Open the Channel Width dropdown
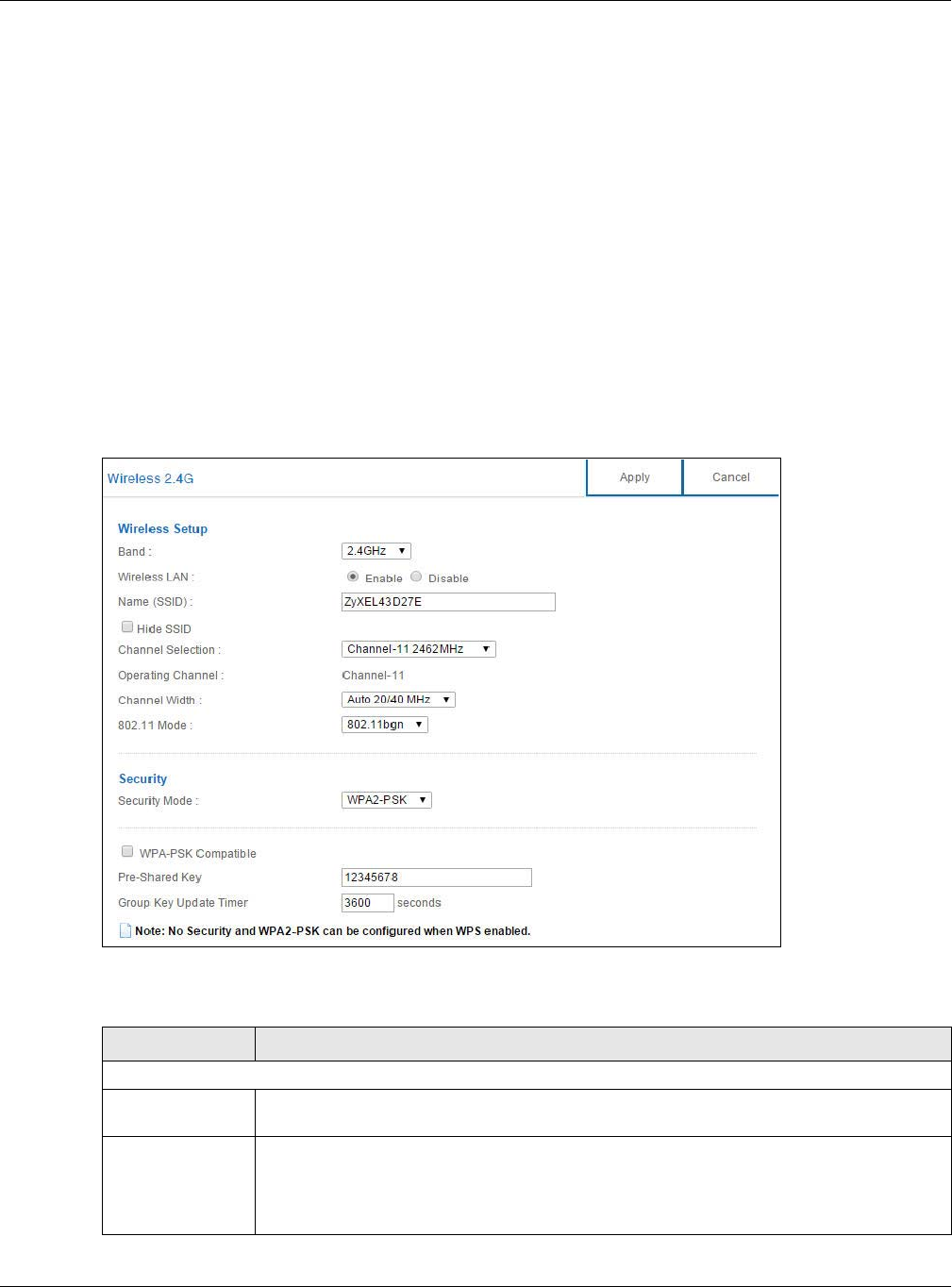Image resolution: width=952 pixels, height=1287 pixels. (x=398, y=700)
